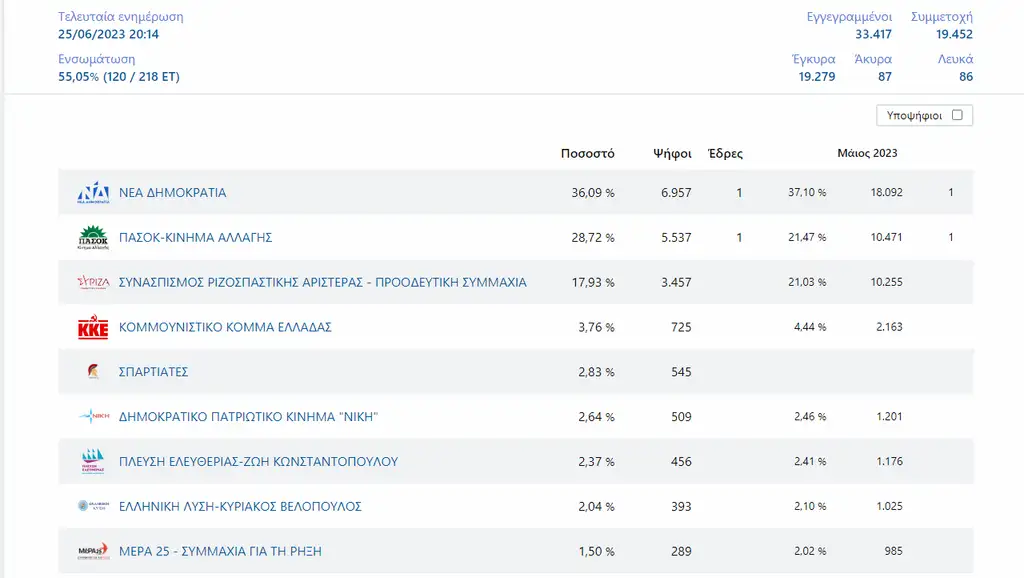The width and height of the screenshot is (1024, 578).
Task: Click May 2023 percentage 4,44 %
Action: [x=810, y=327]
